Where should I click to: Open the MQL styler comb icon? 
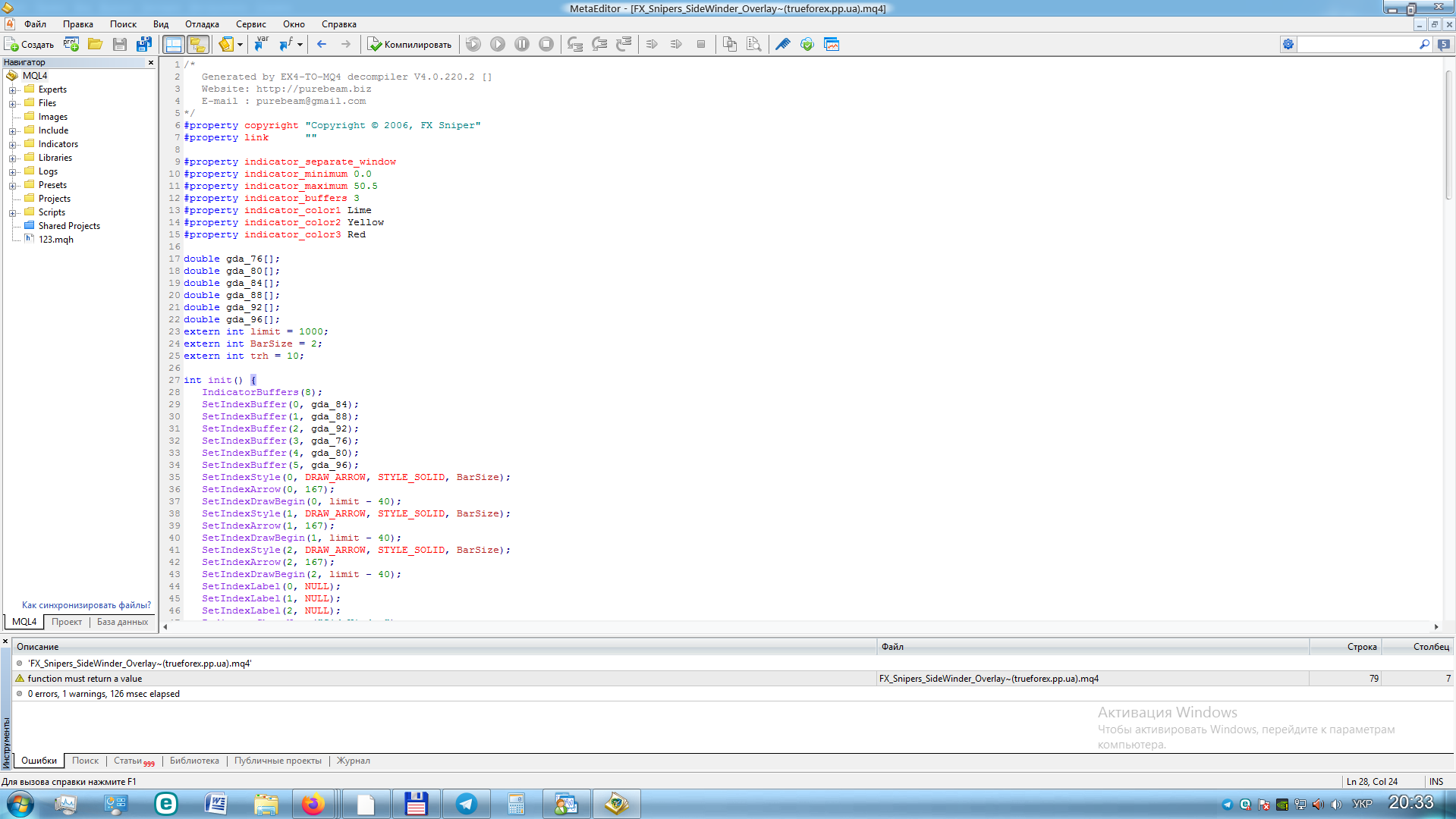tap(782, 45)
